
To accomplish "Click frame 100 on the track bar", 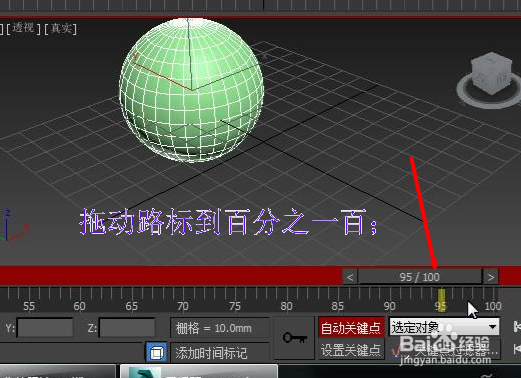I will pos(493,306).
